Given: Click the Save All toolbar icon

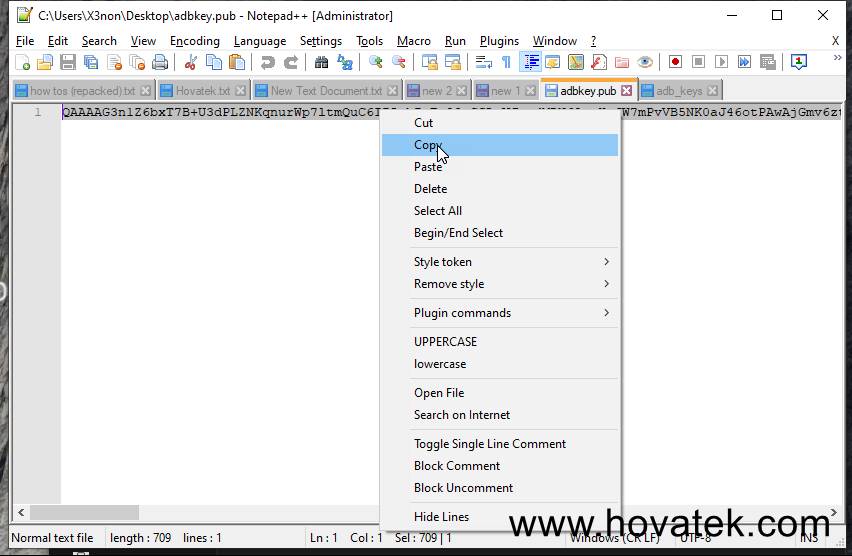Looking at the screenshot, I should pyautogui.click(x=91, y=63).
